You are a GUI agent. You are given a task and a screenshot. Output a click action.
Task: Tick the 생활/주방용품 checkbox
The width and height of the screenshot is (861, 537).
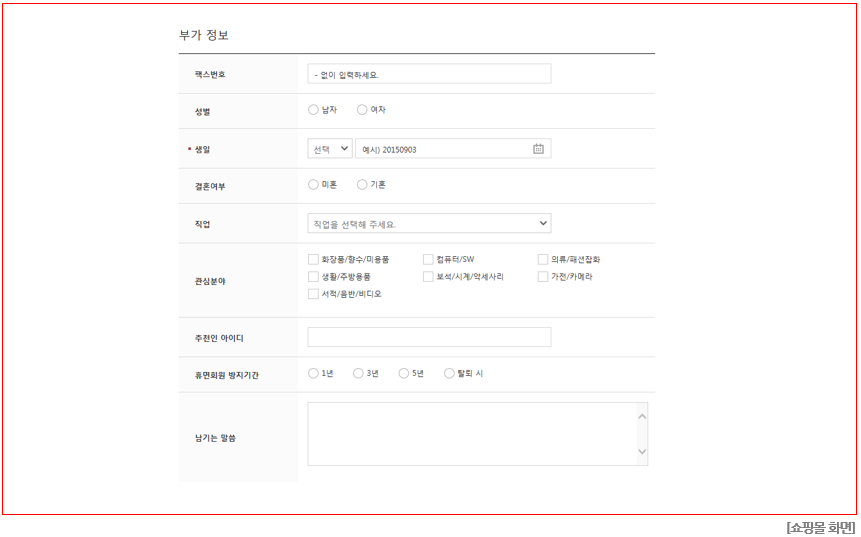[x=313, y=276]
